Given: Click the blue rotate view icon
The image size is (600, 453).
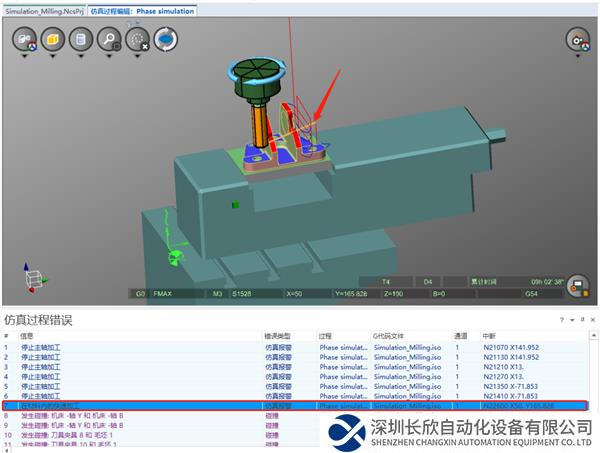Looking at the screenshot, I should [x=166, y=40].
